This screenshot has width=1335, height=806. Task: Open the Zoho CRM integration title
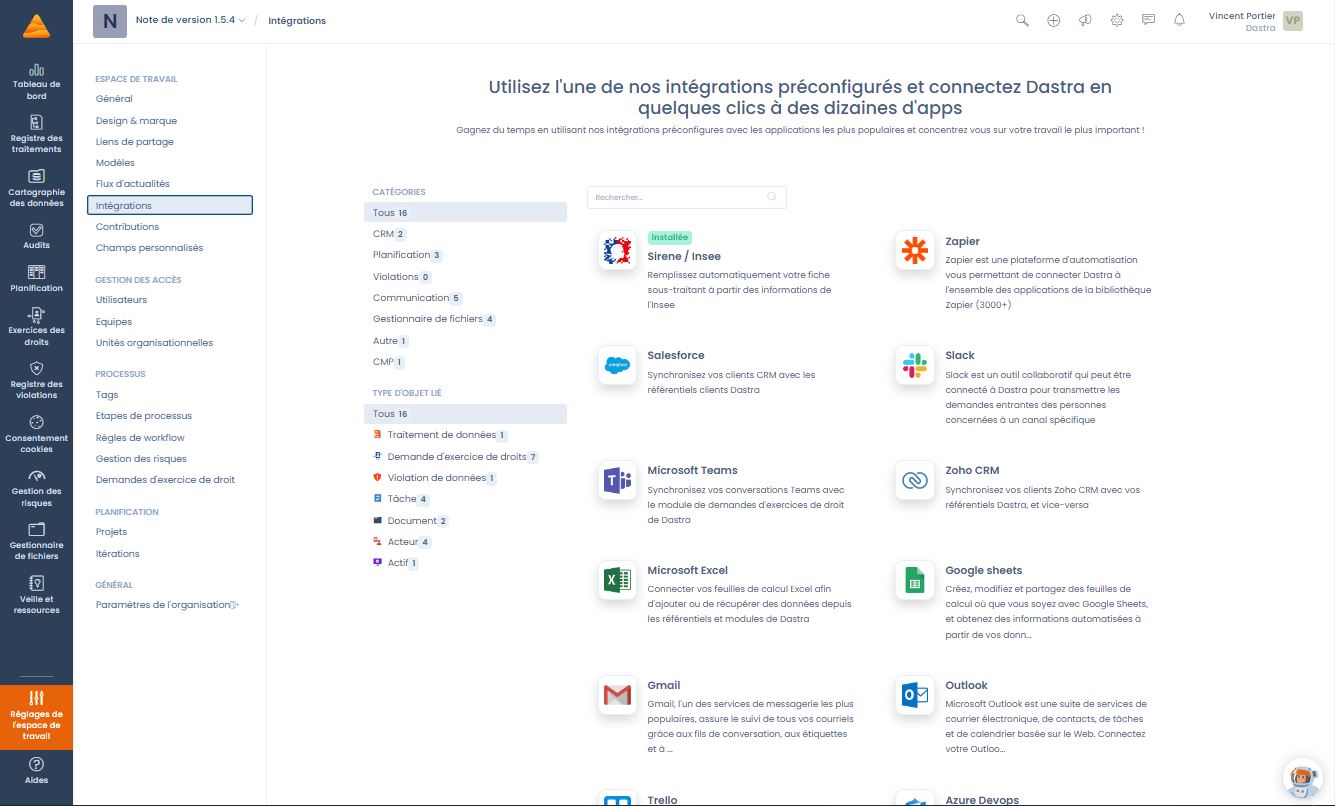tap(972, 470)
